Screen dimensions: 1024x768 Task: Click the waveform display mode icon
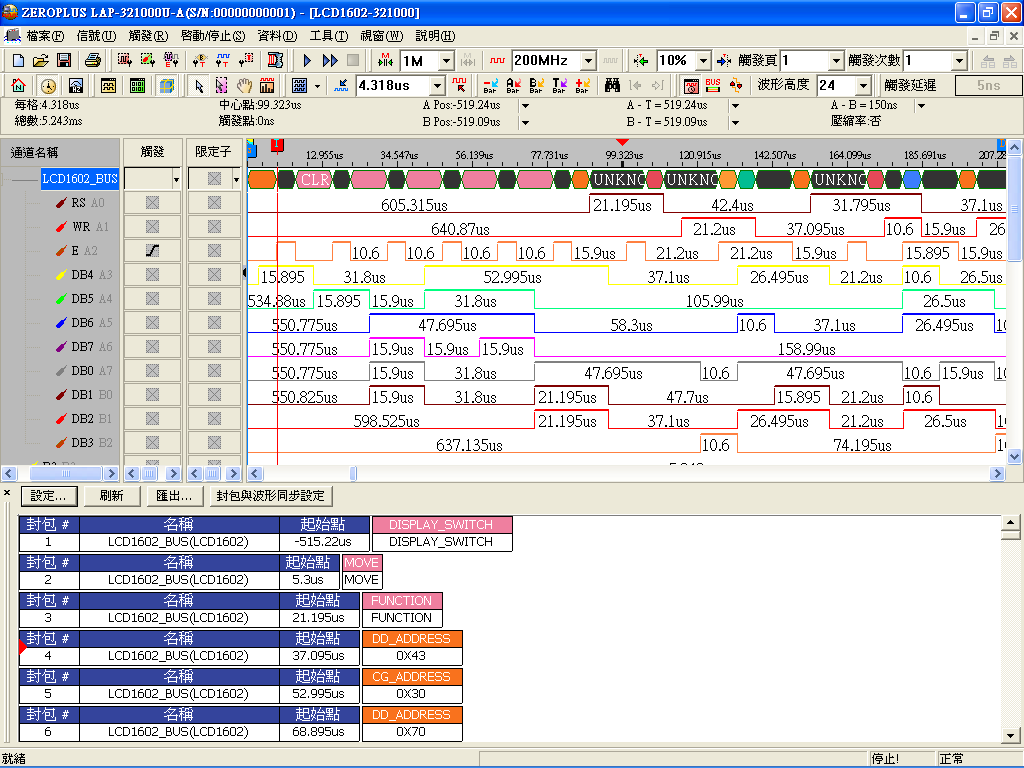tap(108, 86)
